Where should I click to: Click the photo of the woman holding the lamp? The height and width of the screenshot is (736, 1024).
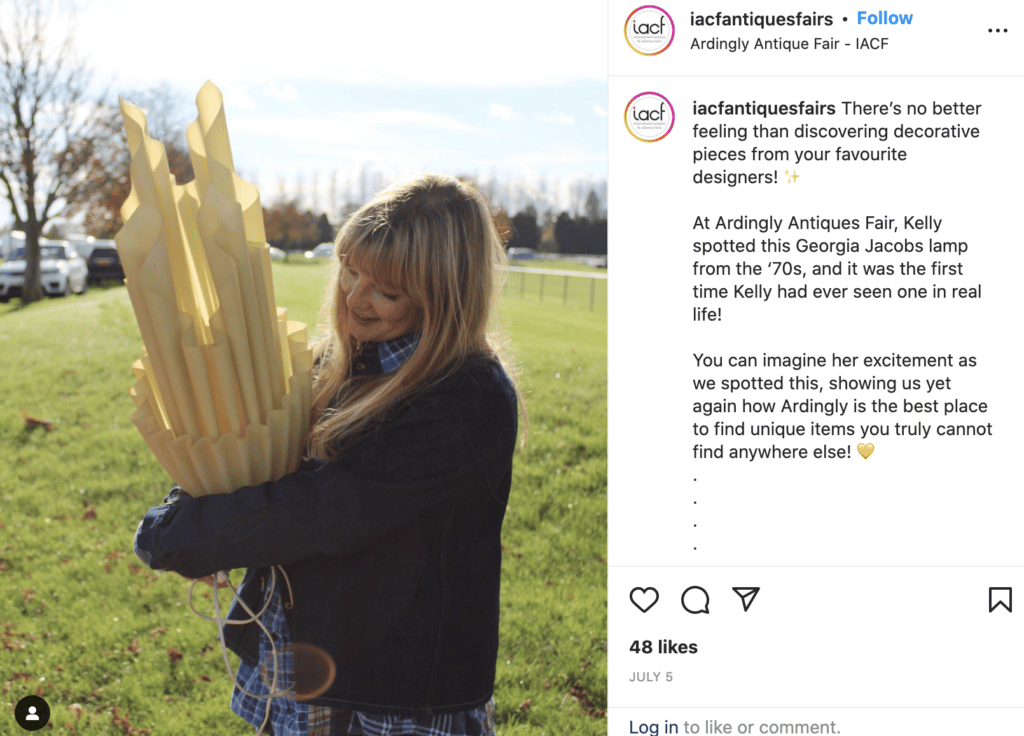click(x=304, y=368)
